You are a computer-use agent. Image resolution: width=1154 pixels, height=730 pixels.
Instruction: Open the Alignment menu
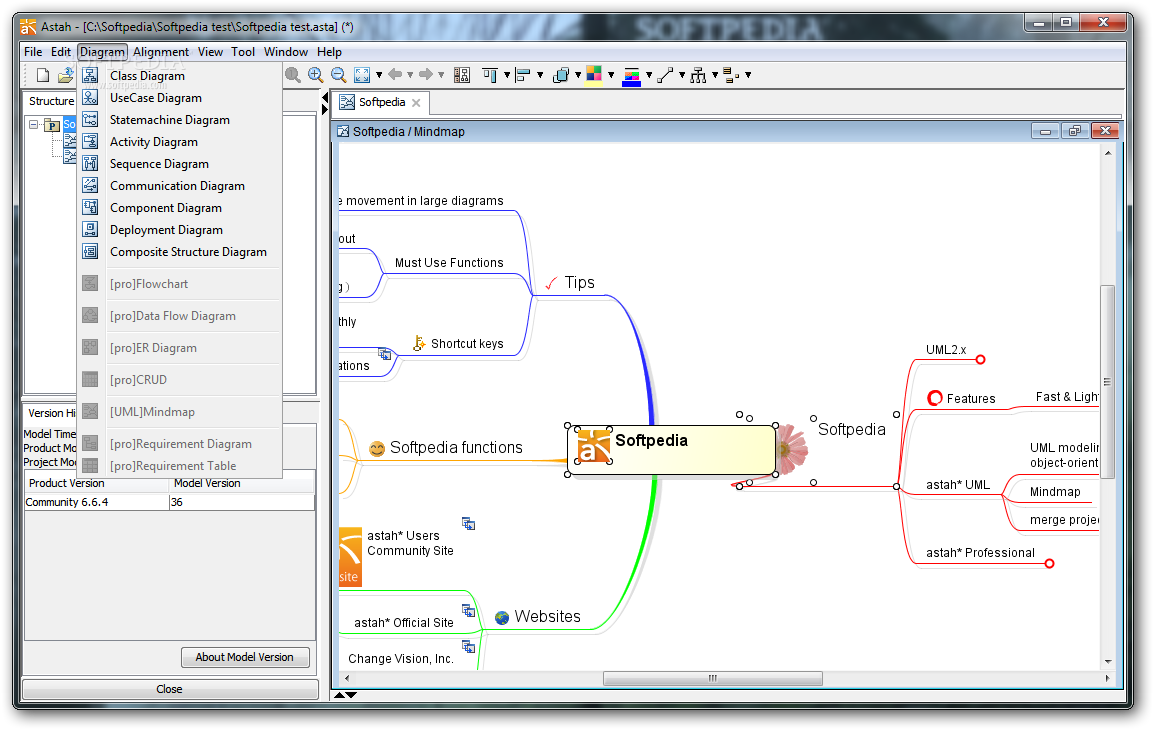click(x=161, y=52)
